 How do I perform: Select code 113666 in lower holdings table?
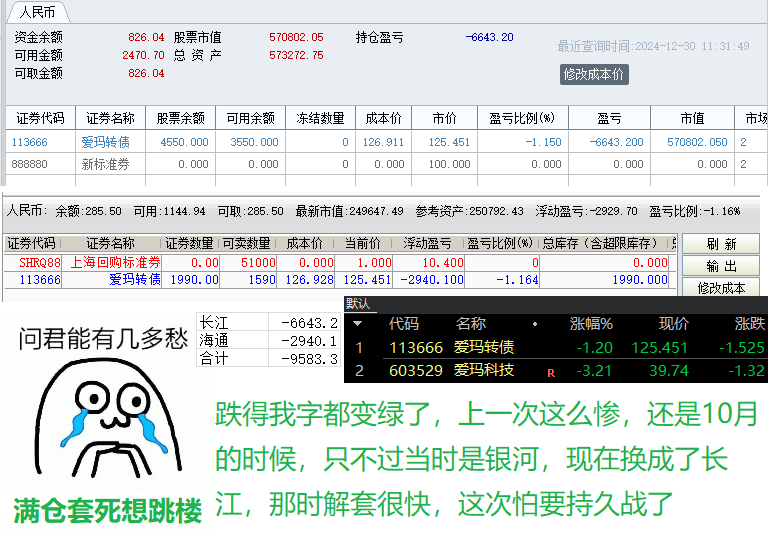40,280
